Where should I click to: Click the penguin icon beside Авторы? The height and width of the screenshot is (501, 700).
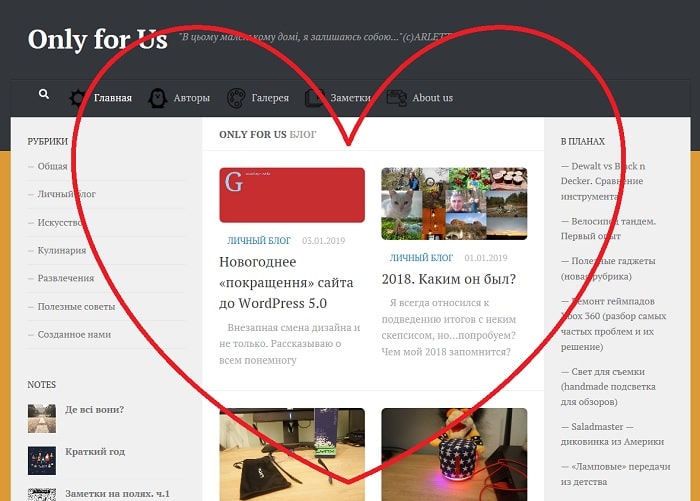coord(157,98)
